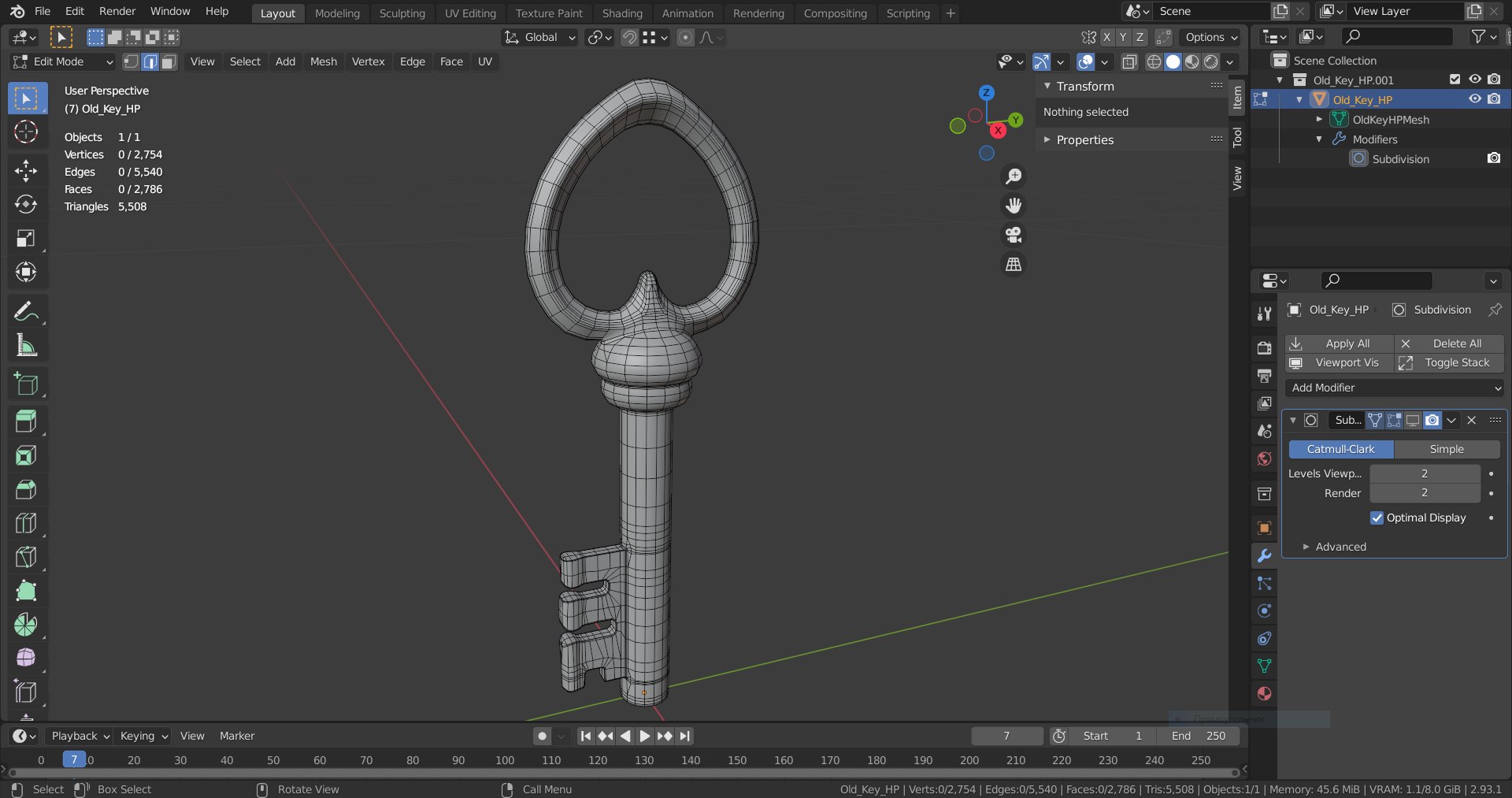
Task: Activate the Move tool
Action: pos(26,170)
